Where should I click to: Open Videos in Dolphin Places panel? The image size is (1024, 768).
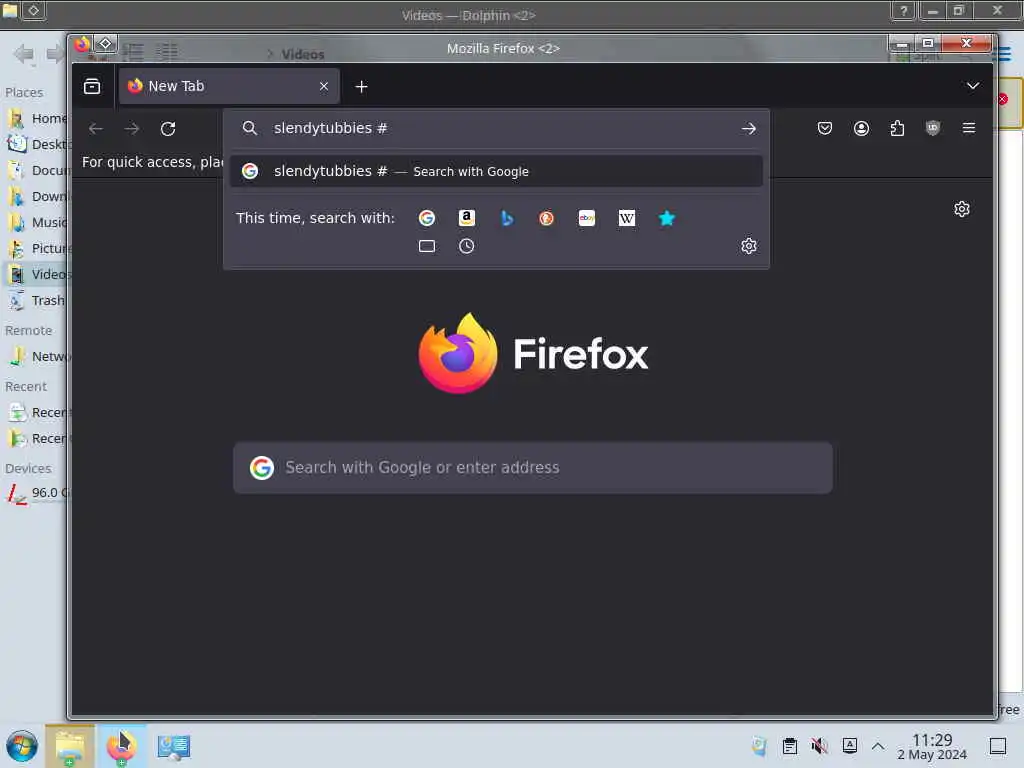click(38, 274)
